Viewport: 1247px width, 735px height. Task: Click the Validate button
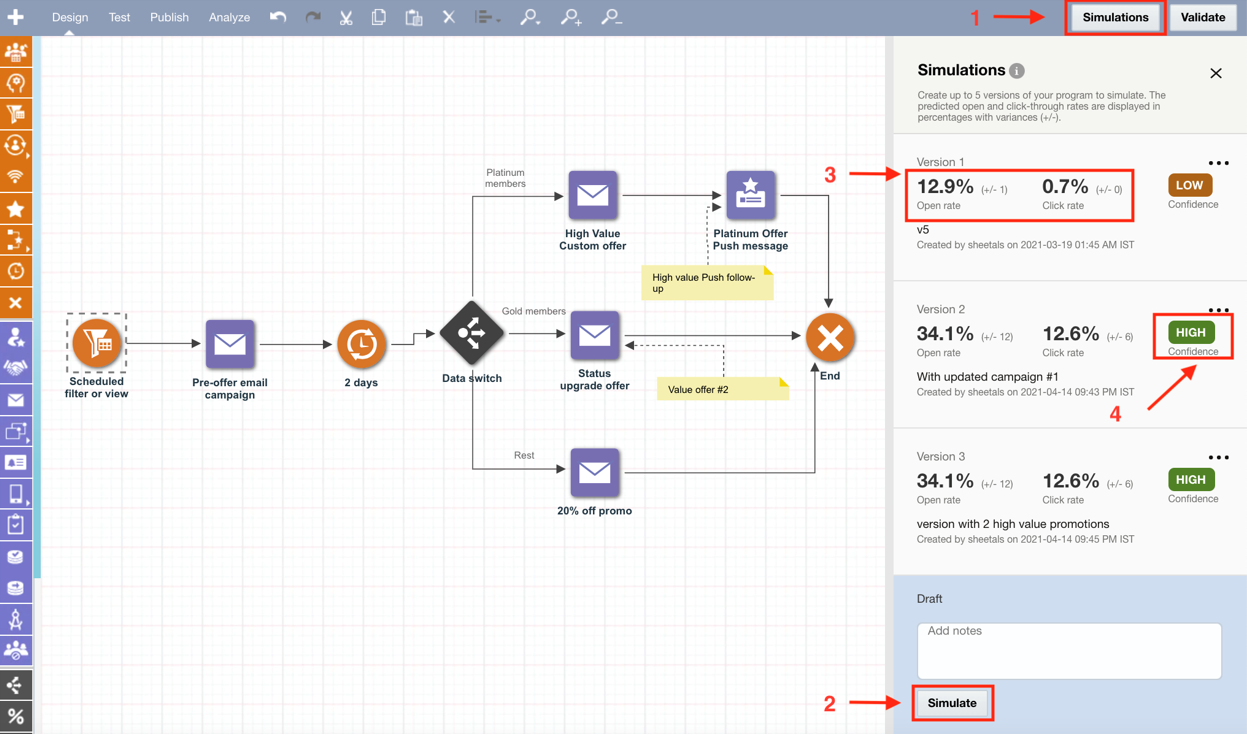click(1203, 17)
